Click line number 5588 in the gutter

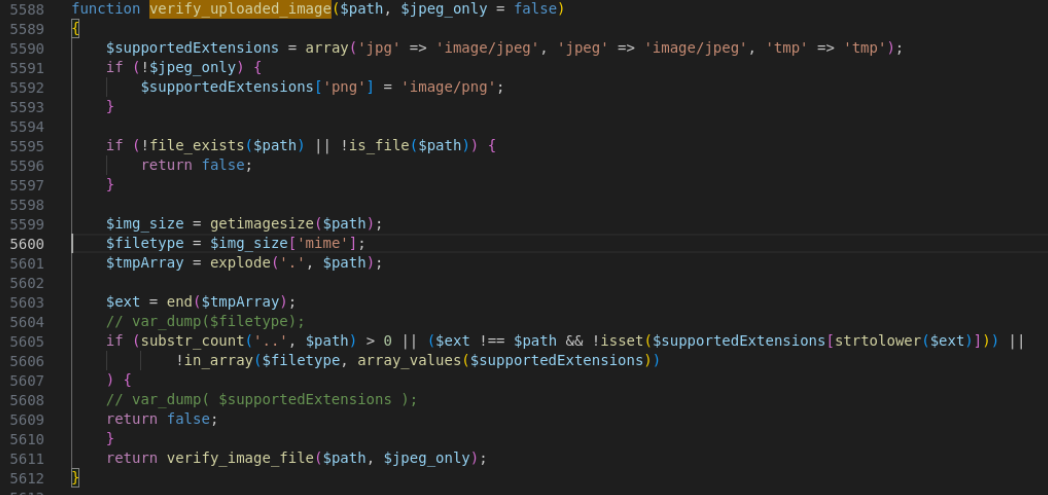[27, 9]
